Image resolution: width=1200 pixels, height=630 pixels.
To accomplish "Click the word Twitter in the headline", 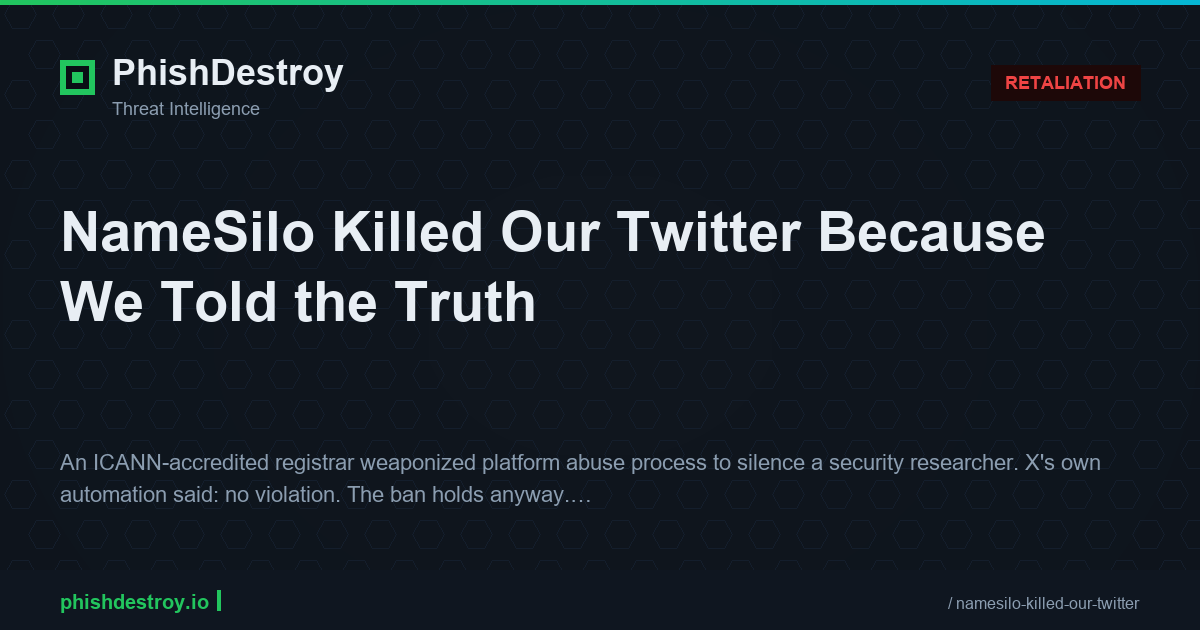I will point(708,233).
